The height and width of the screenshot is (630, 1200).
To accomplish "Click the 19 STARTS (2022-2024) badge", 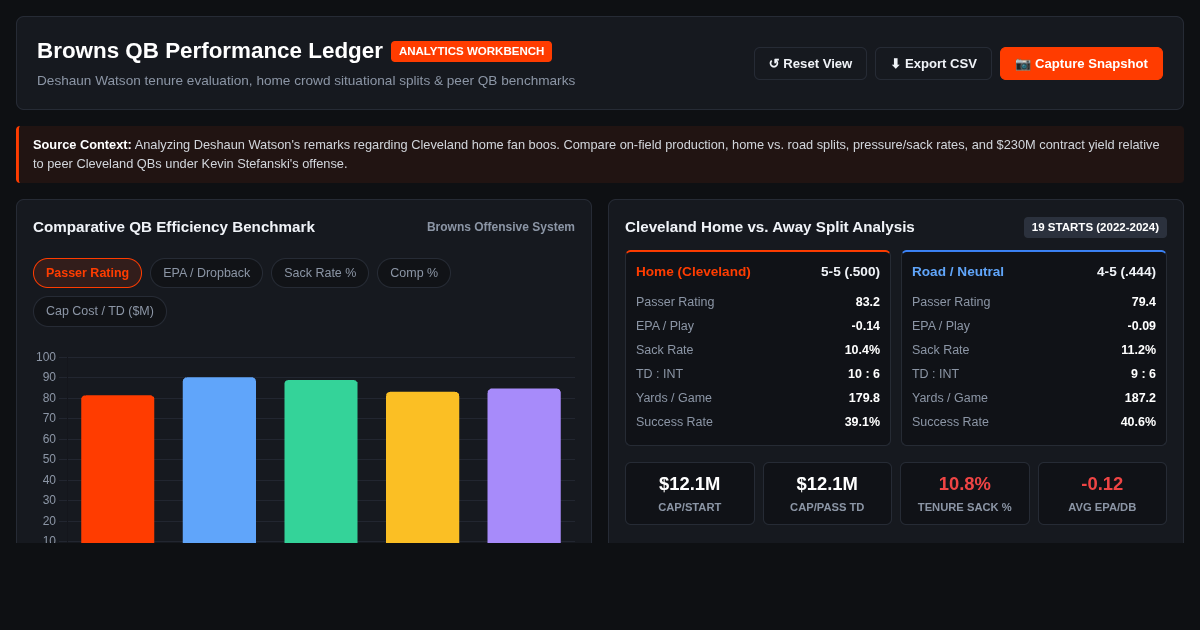I will [1095, 227].
